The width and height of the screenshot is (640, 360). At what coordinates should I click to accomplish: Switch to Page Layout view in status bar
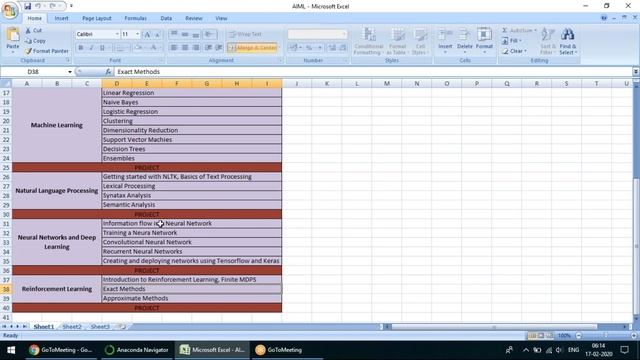541,336
